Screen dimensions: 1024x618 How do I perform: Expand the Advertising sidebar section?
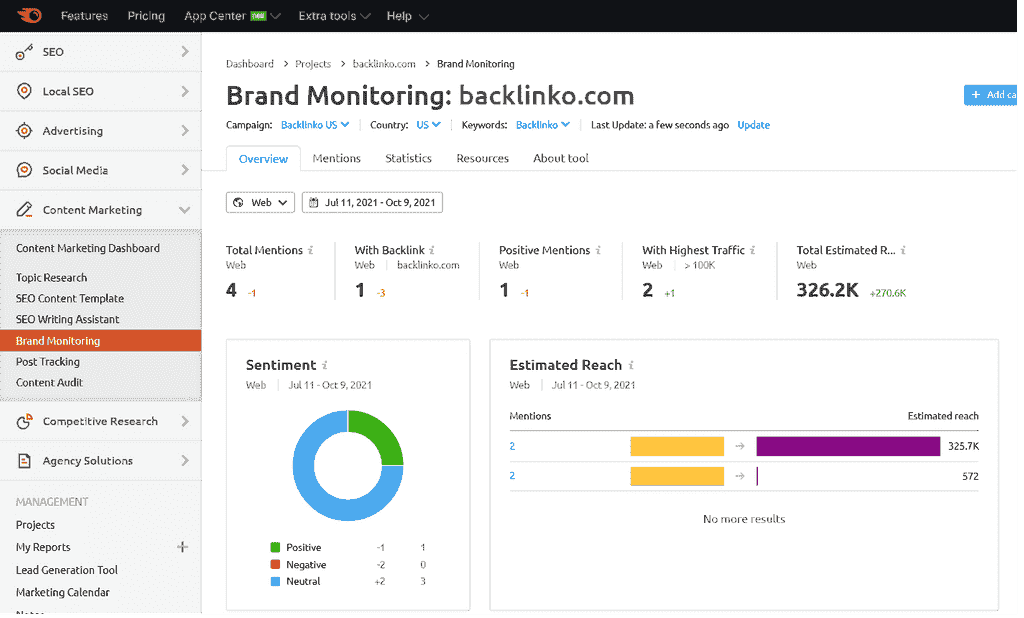pyautogui.click(x=185, y=131)
